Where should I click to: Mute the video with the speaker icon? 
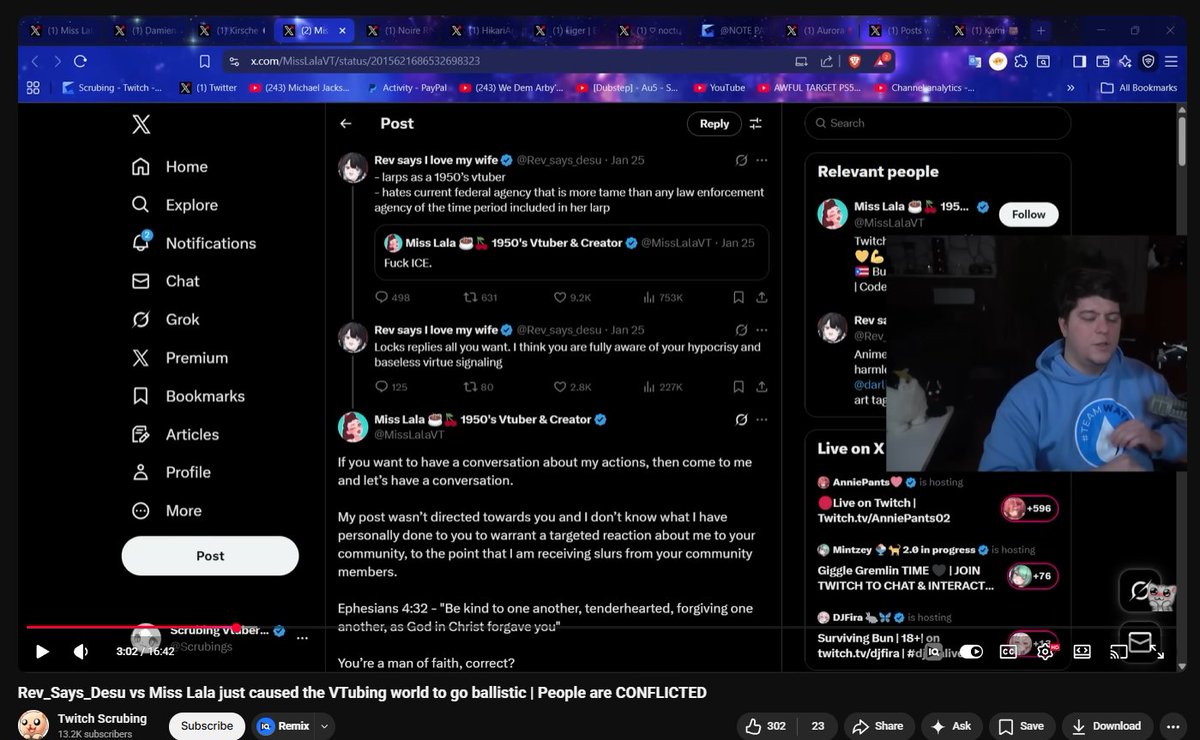[x=81, y=651]
